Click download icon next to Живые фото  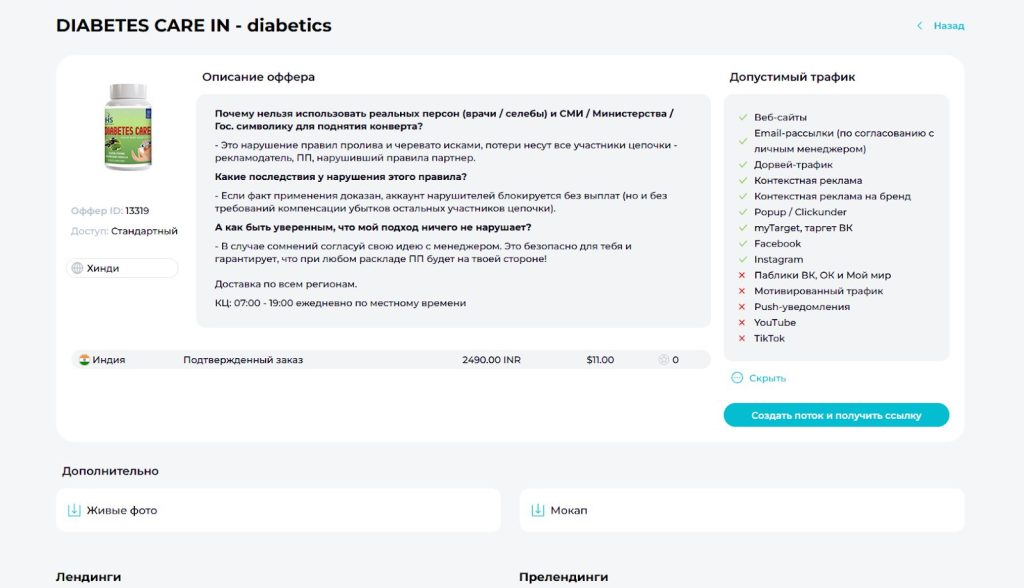tap(73, 510)
